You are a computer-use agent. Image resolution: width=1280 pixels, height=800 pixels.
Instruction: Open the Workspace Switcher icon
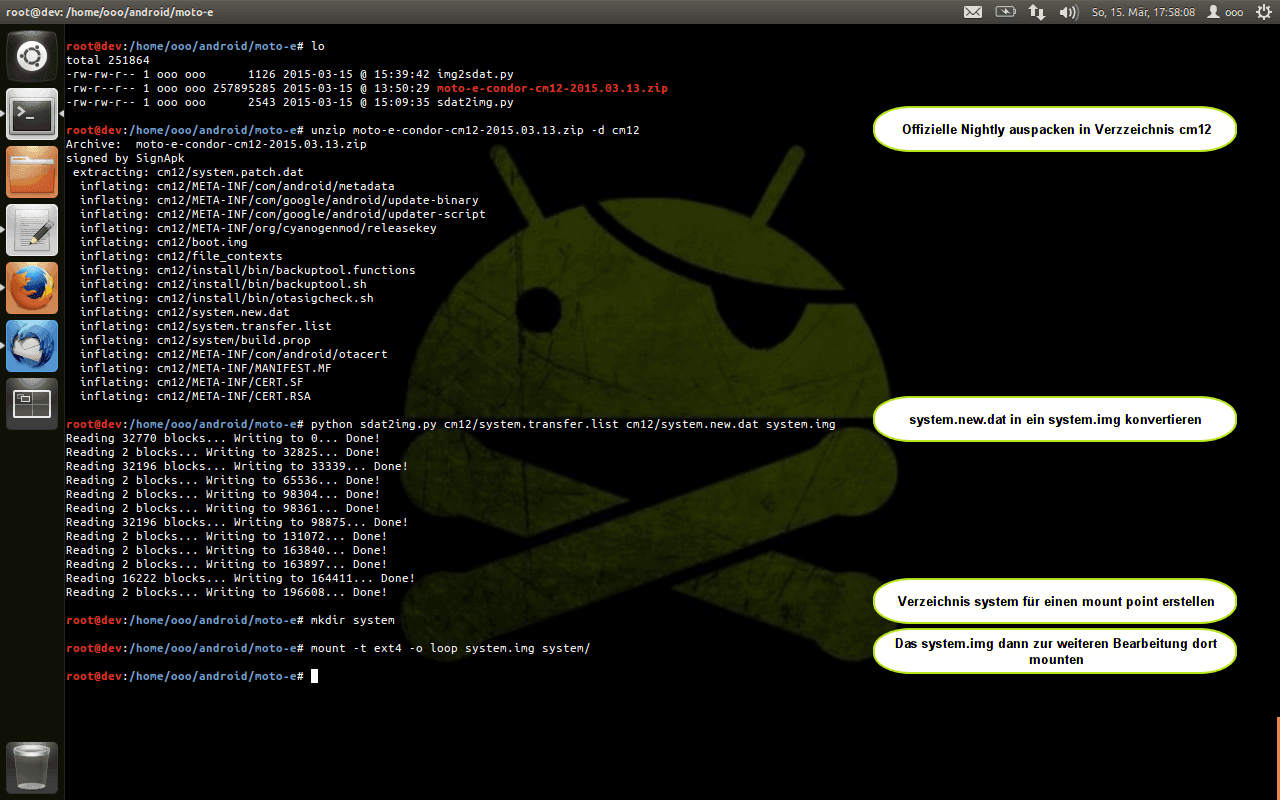32,404
